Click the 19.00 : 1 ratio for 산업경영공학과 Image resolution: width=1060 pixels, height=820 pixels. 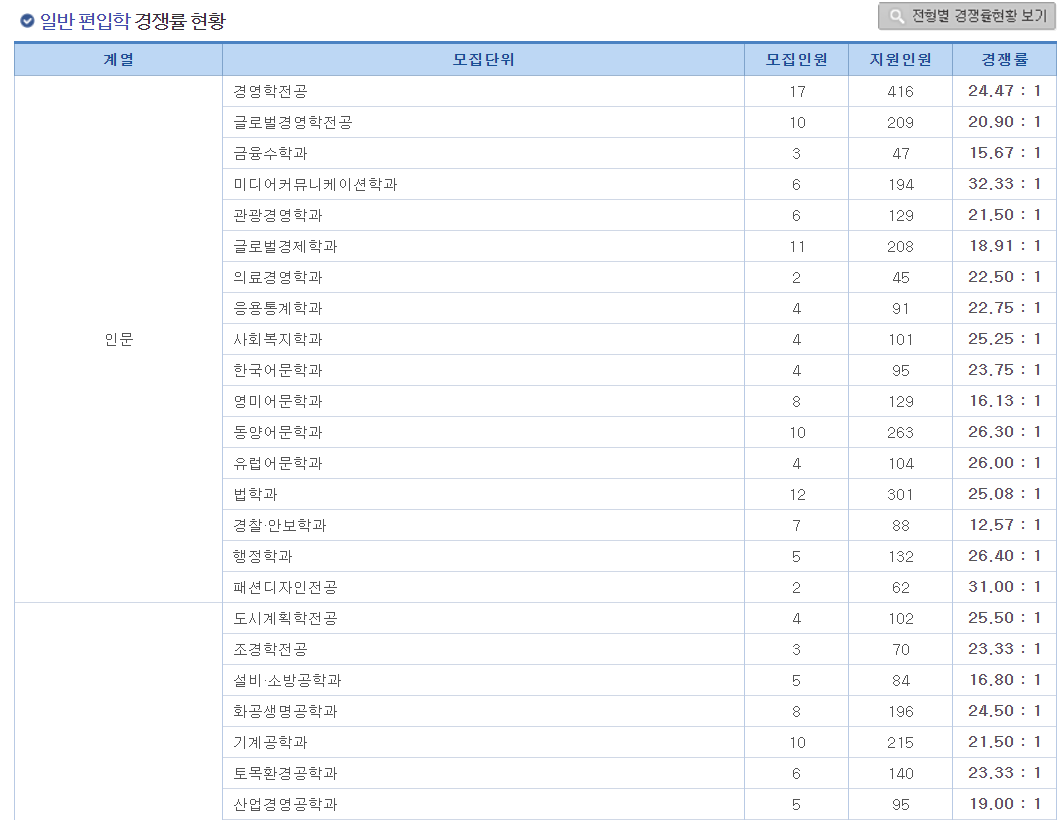click(1005, 804)
